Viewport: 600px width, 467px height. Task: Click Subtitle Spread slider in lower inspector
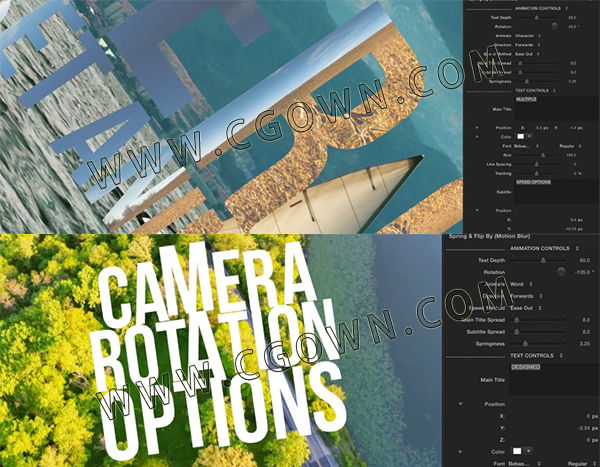pyautogui.click(x=538, y=331)
